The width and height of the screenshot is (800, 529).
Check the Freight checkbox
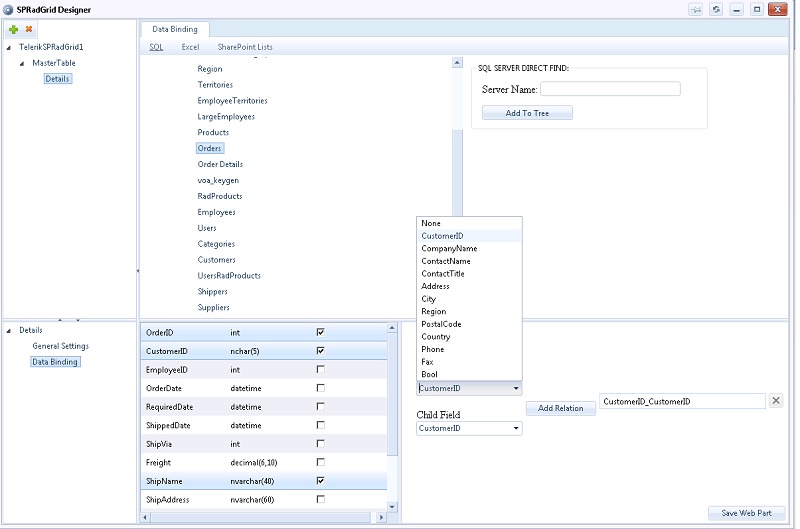(320, 462)
